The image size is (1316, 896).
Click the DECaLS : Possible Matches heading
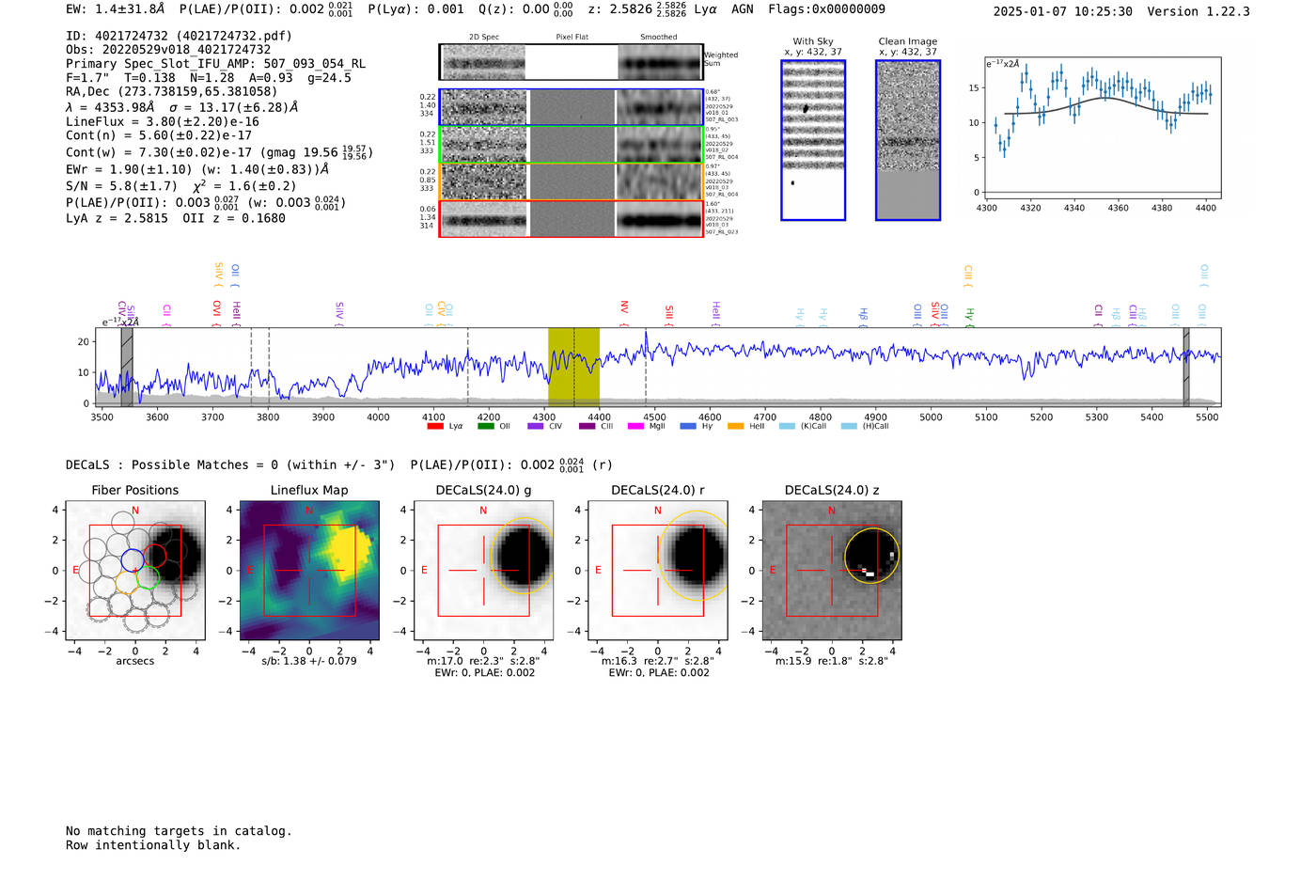230,465
